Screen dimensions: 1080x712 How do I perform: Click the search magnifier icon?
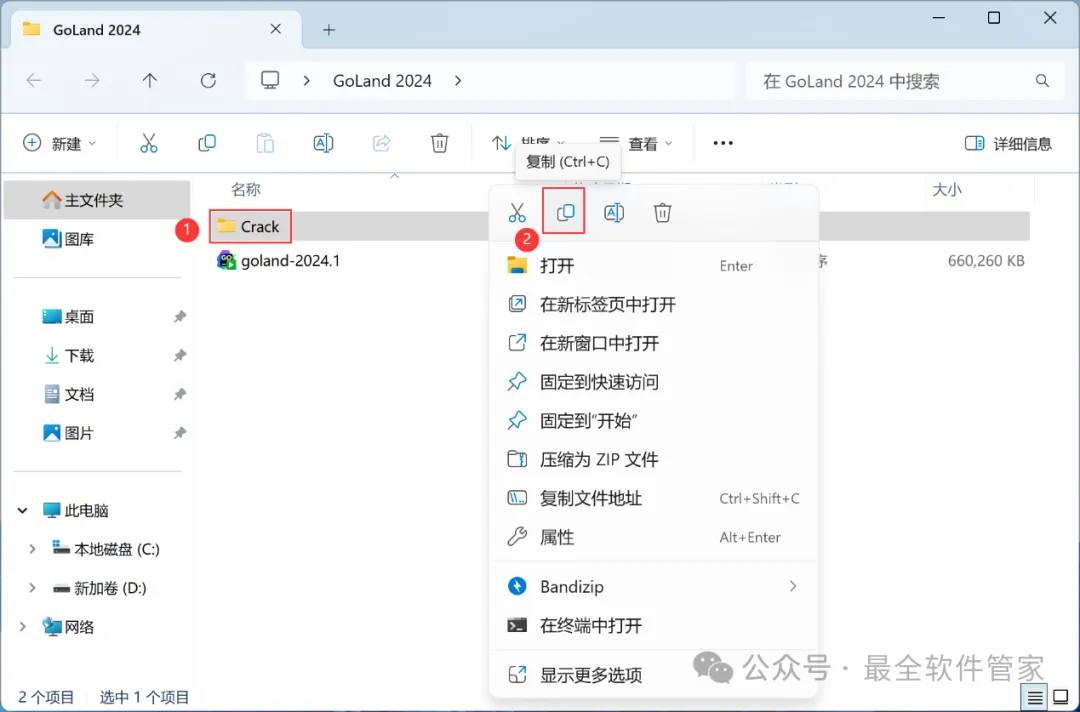pyautogui.click(x=1042, y=81)
